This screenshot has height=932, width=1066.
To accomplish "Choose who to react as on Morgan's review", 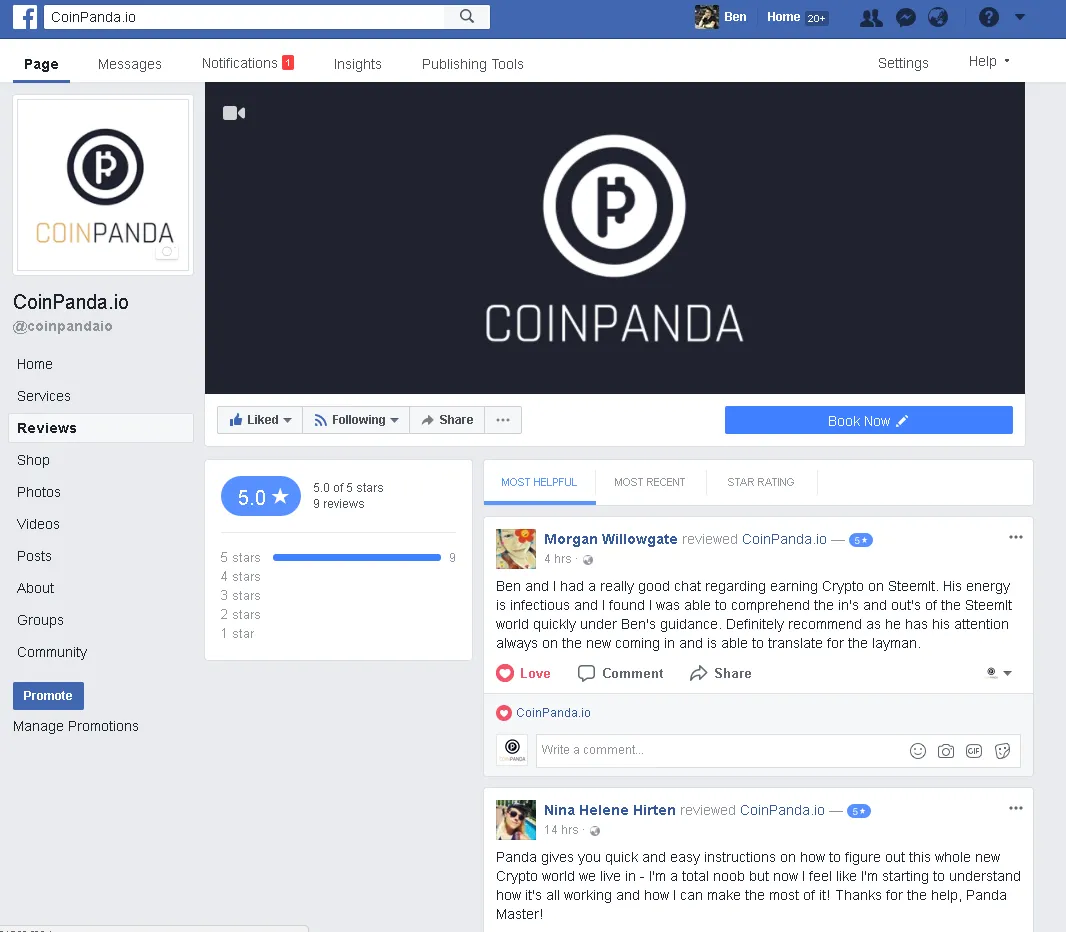I will [999, 673].
